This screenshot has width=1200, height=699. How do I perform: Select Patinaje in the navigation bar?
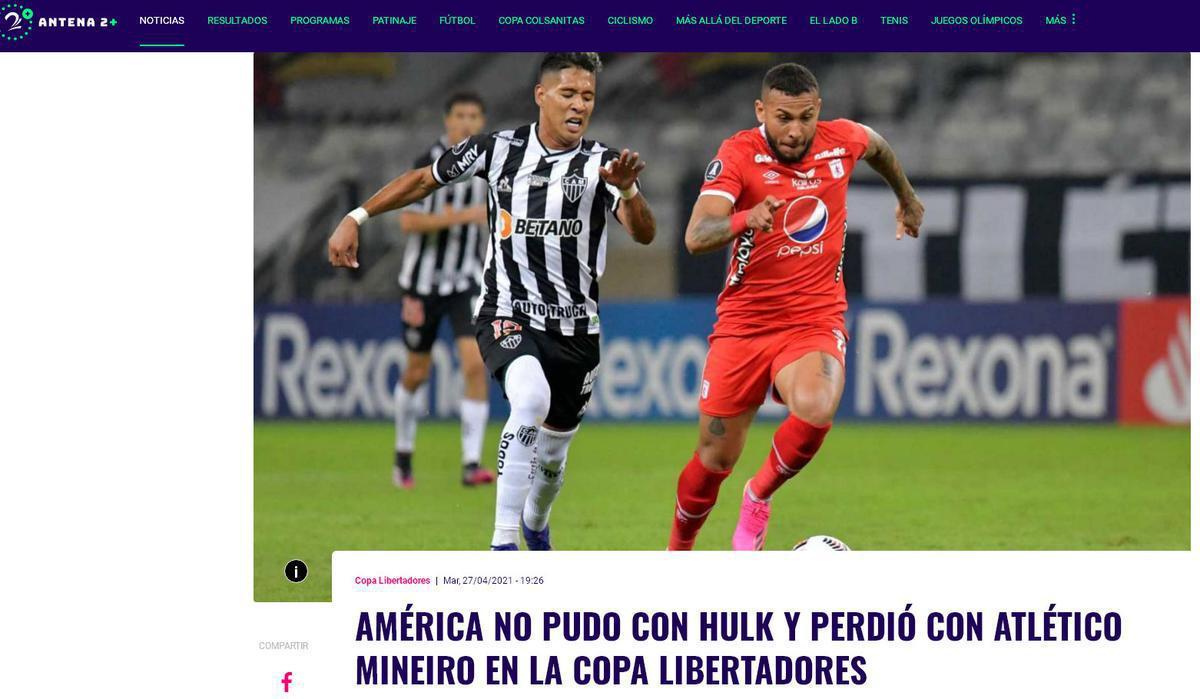click(x=394, y=20)
